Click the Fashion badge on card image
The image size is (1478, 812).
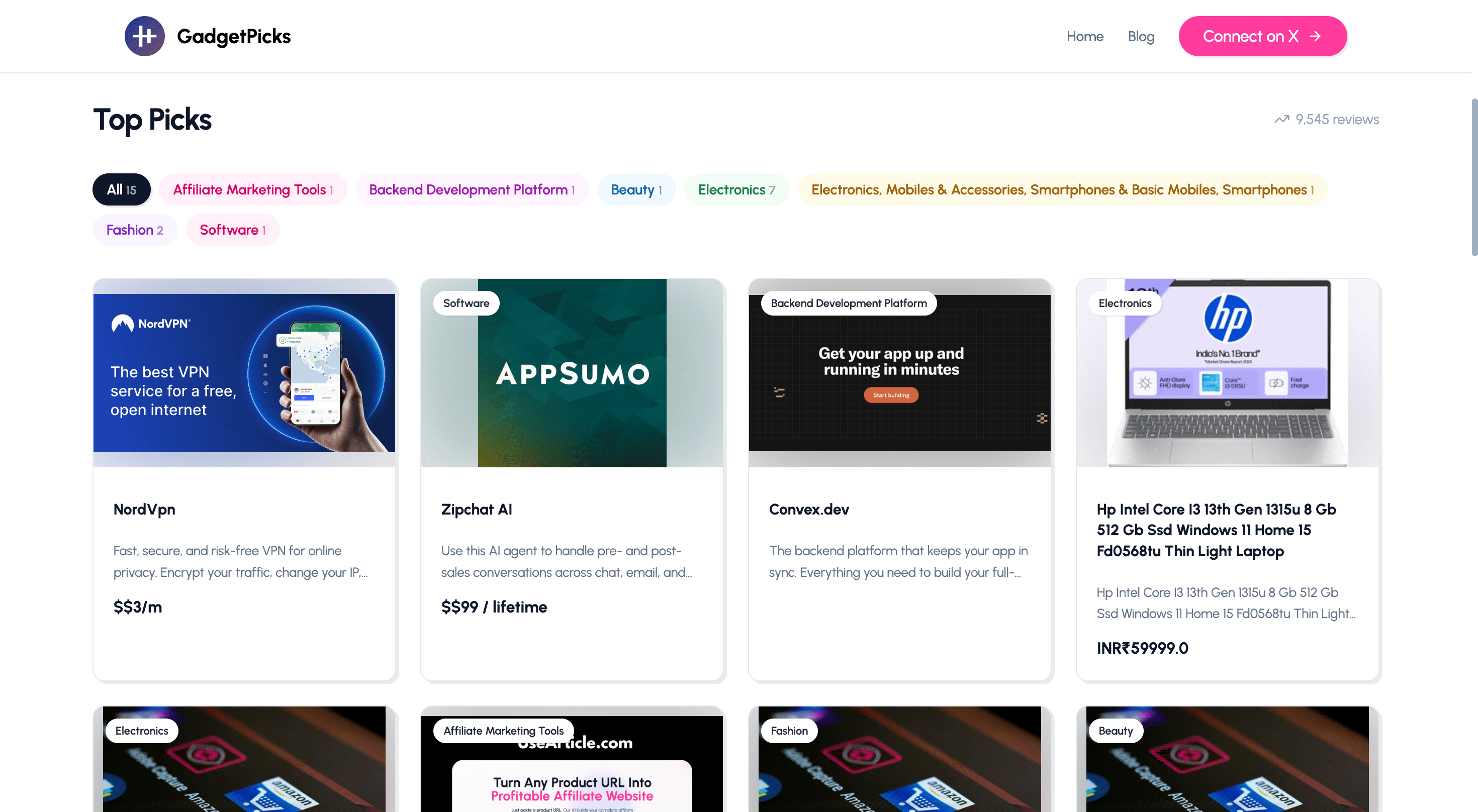pos(789,731)
